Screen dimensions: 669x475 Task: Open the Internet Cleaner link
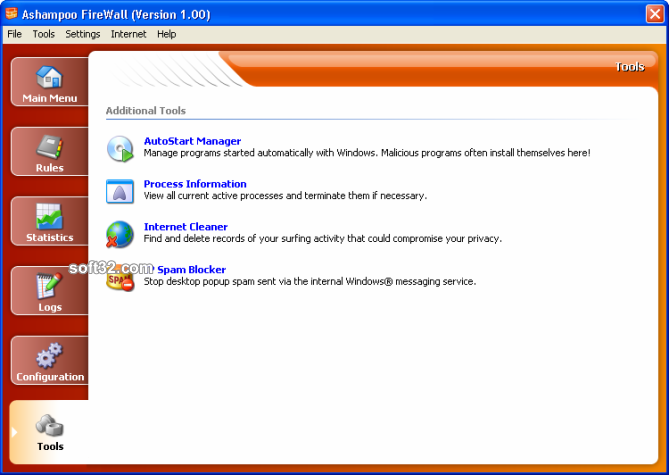(186, 227)
